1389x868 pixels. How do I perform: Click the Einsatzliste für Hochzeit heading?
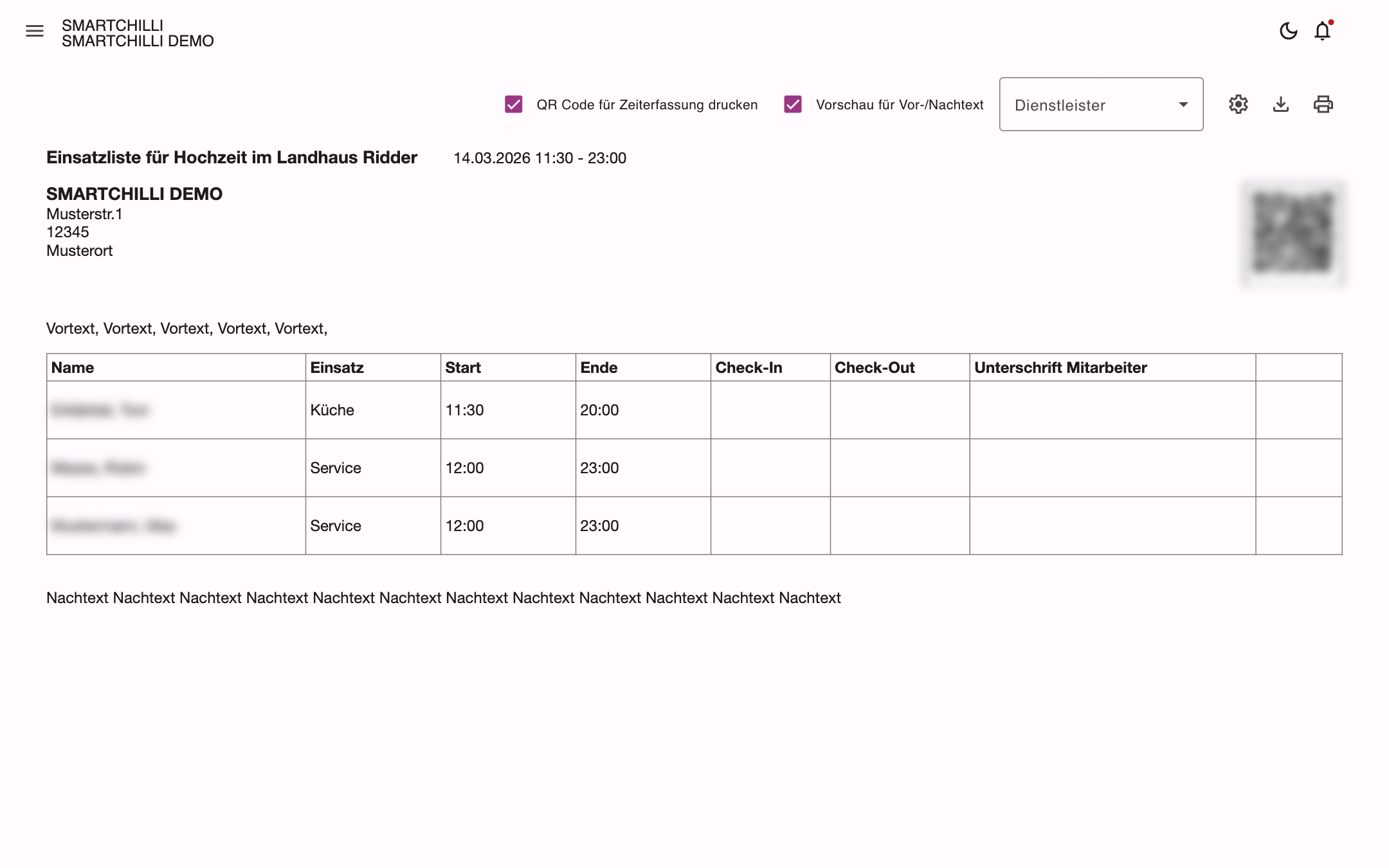[x=232, y=158]
